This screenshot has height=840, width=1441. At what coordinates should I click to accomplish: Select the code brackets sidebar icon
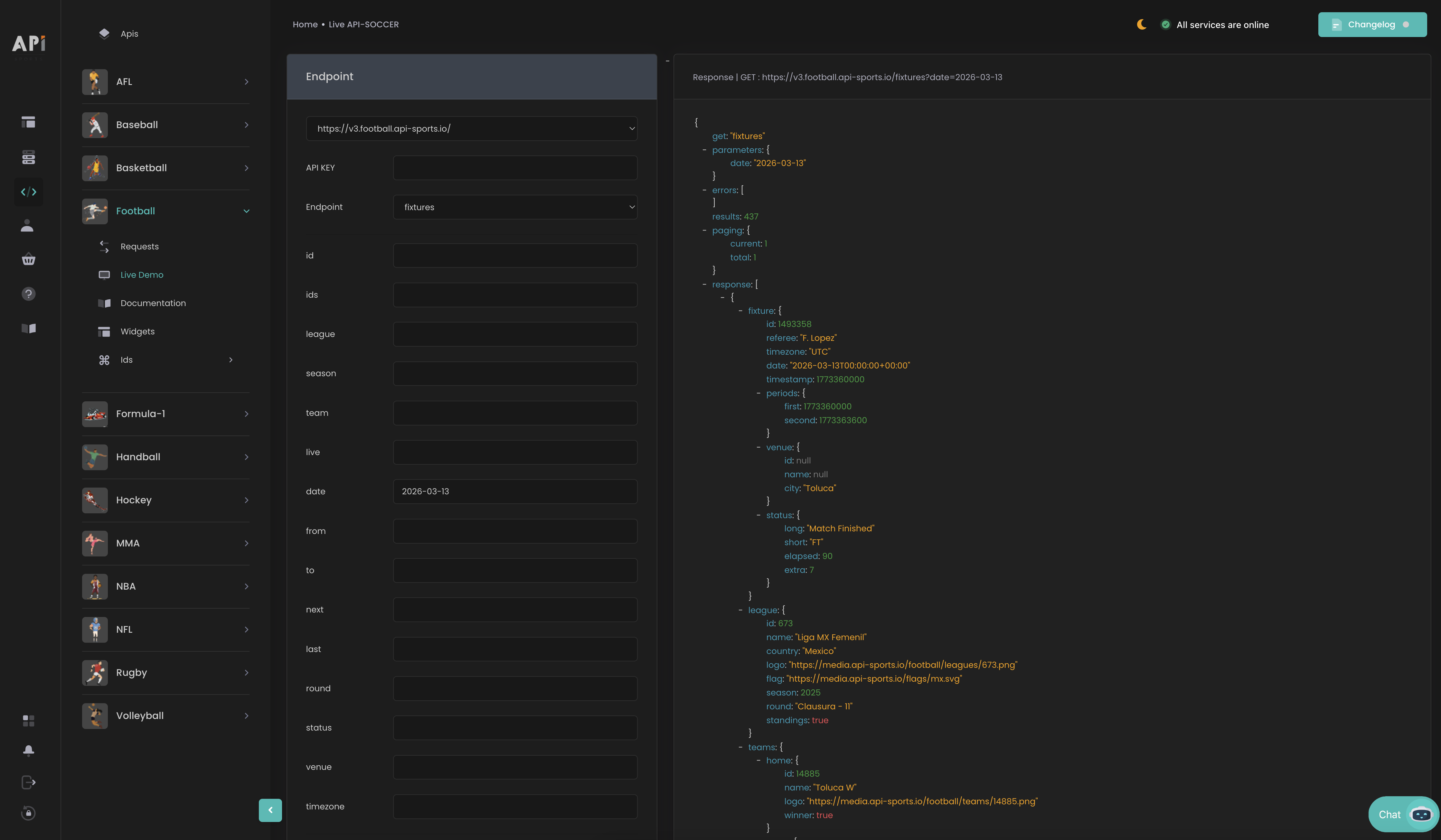[28, 192]
